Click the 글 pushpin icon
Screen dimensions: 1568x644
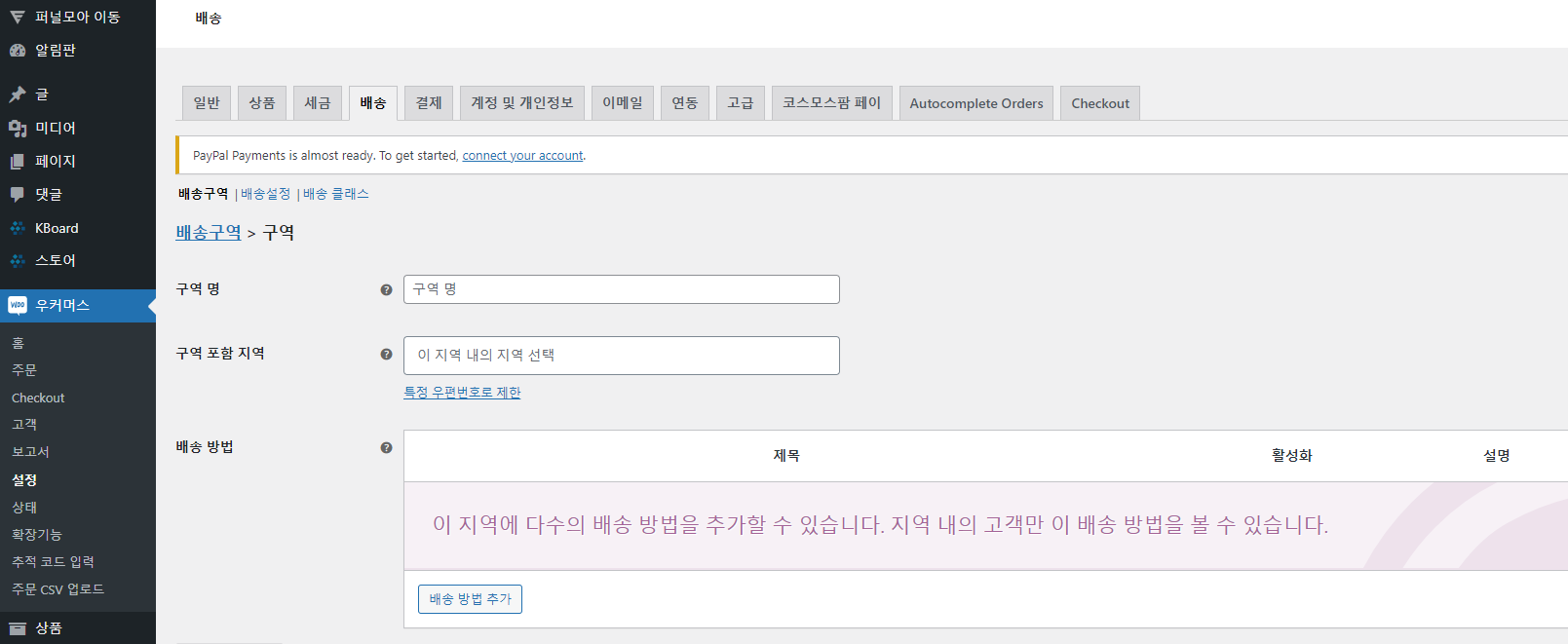click(18, 95)
